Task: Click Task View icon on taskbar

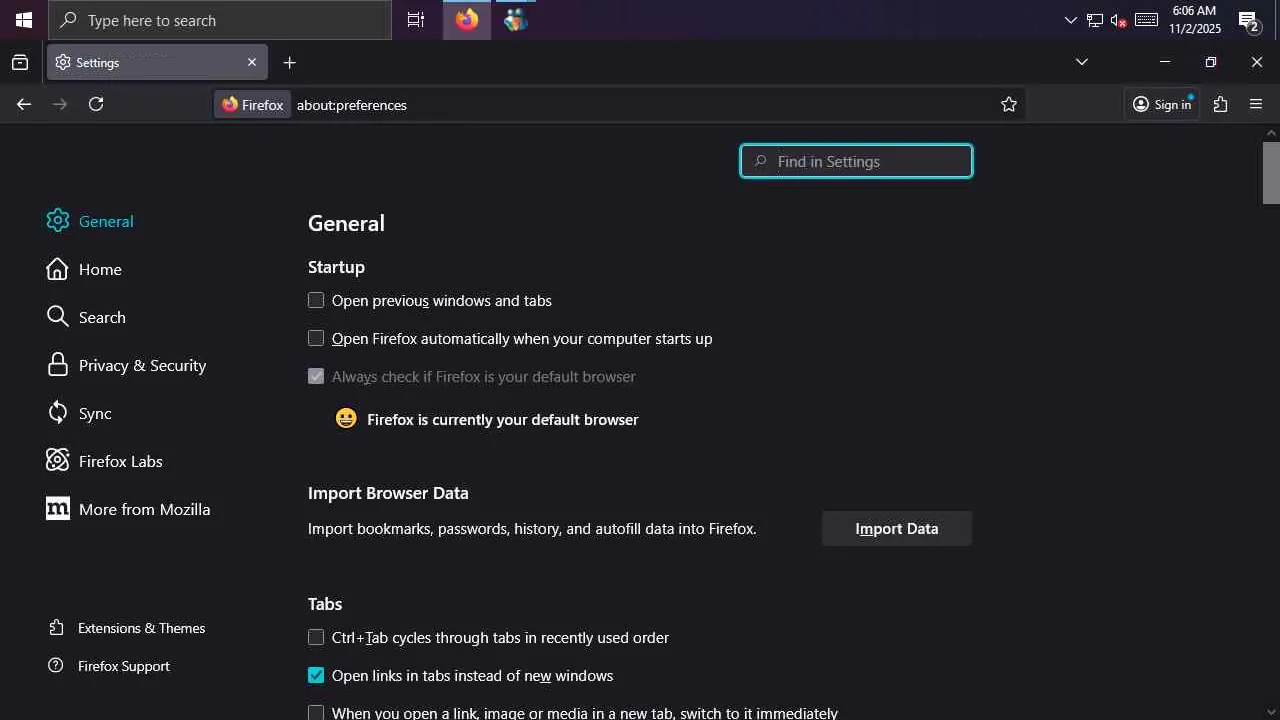Action: [416, 20]
